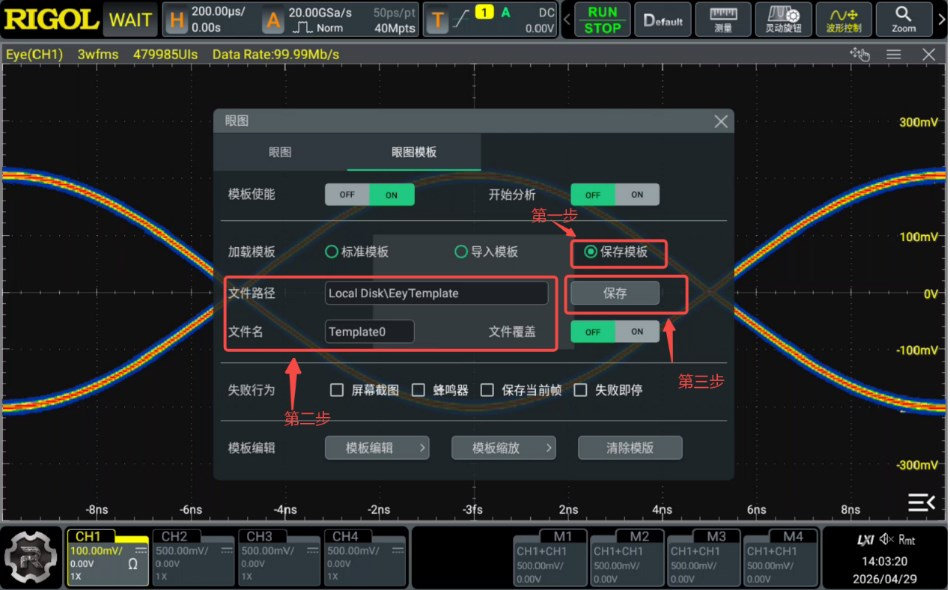The height and width of the screenshot is (590, 950).
Task: Toggle the 开始分析 switch
Action: 615,194
